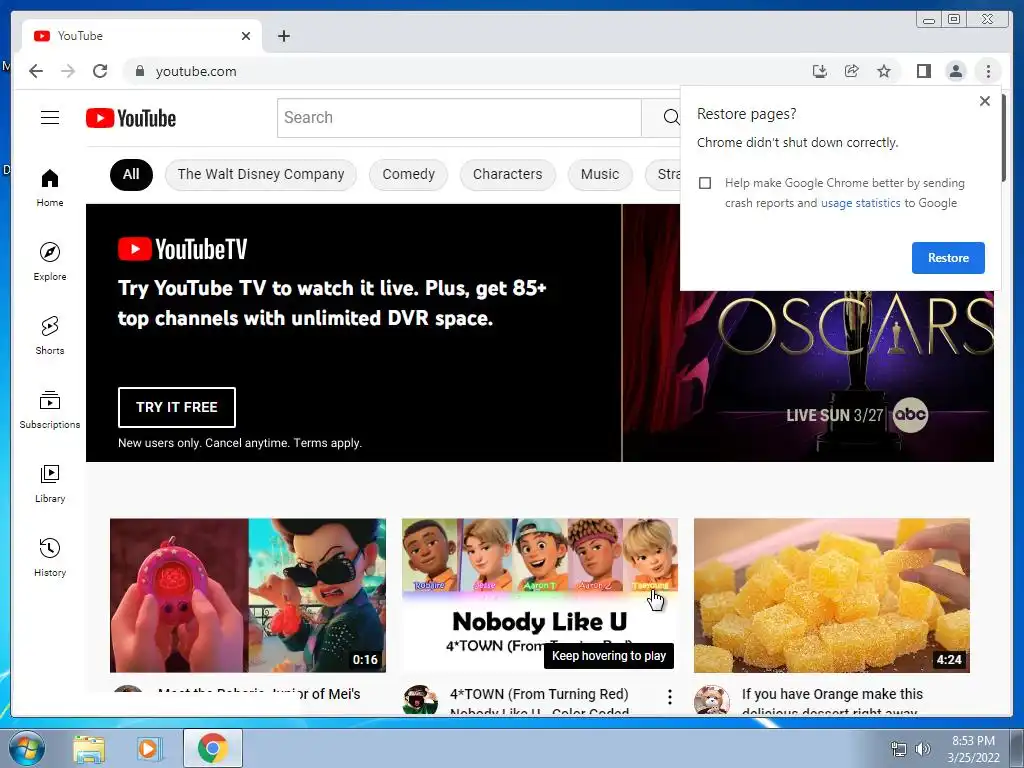The width and height of the screenshot is (1024, 768).
Task: Click the Restore button
Action: (x=948, y=258)
